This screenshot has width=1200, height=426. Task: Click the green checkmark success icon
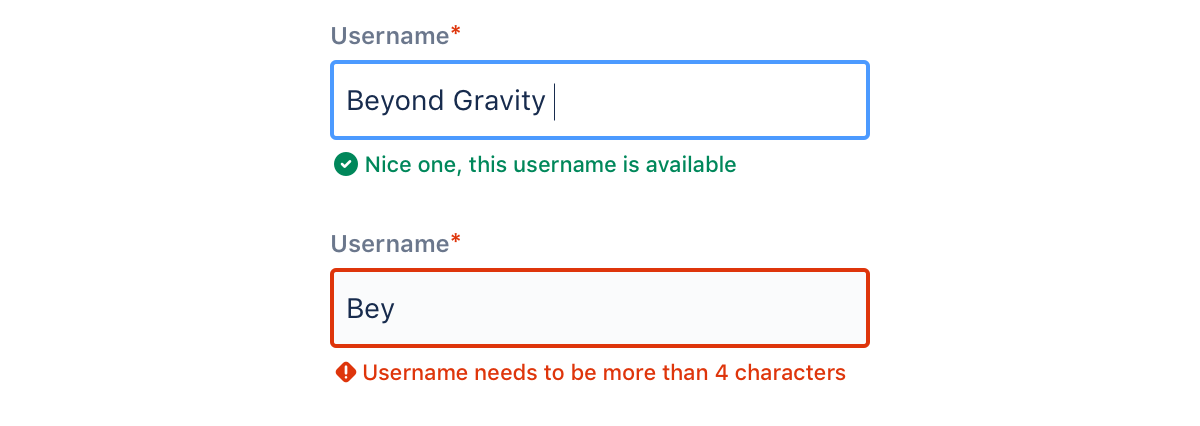click(345, 164)
